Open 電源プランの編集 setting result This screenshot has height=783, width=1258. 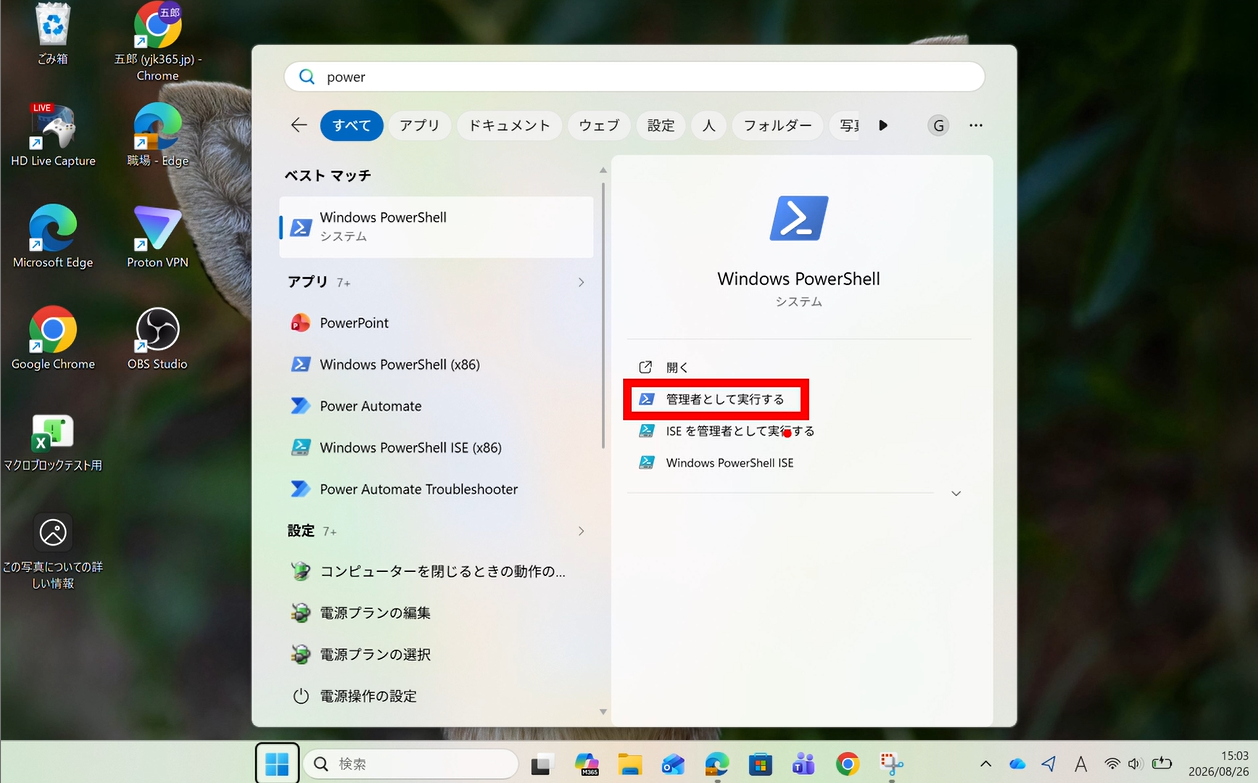coord(437,613)
